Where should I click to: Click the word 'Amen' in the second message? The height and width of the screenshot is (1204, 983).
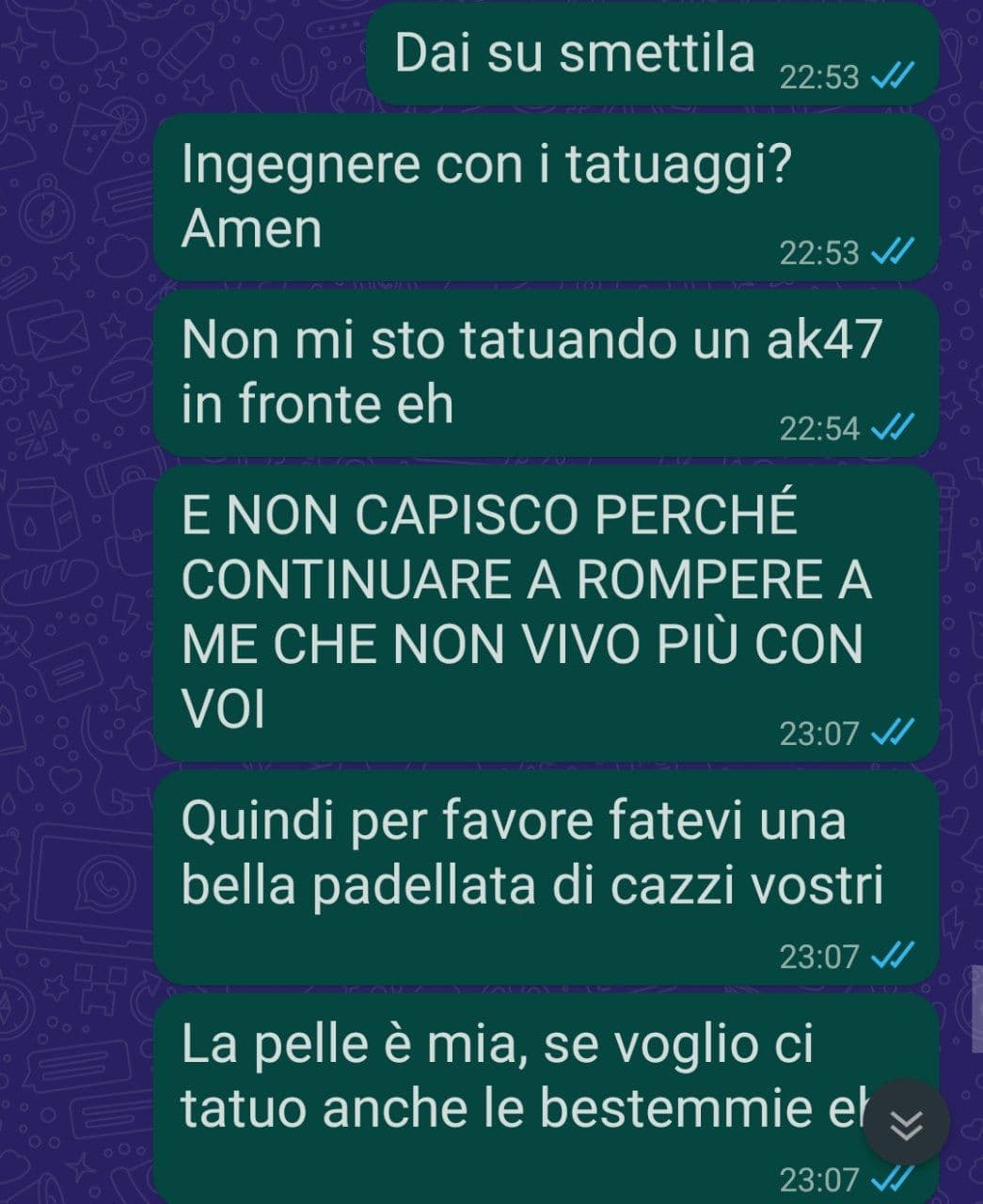pyautogui.click(x=251, y=229)
